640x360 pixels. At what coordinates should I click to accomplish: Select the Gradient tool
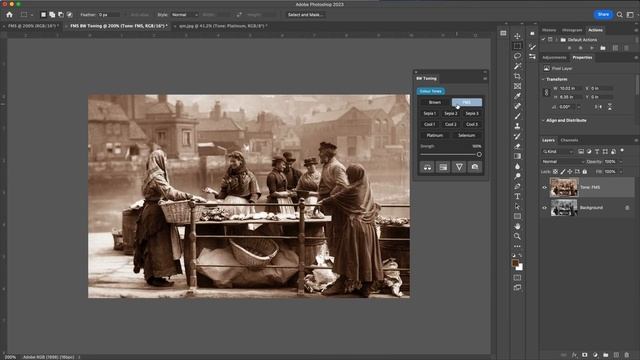(517, 156)
